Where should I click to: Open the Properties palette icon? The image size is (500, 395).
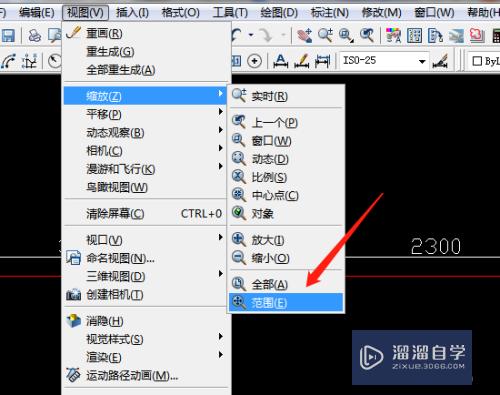tap(394, 35)
